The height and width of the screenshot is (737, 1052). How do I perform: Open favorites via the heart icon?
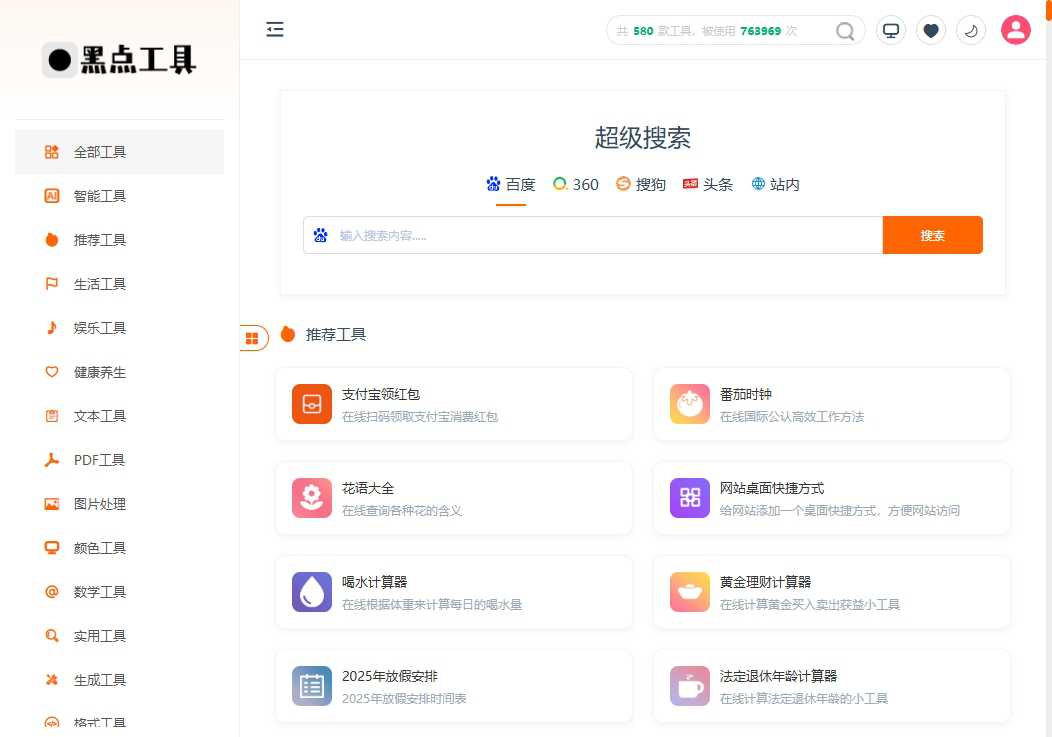[x=931, y=30]
